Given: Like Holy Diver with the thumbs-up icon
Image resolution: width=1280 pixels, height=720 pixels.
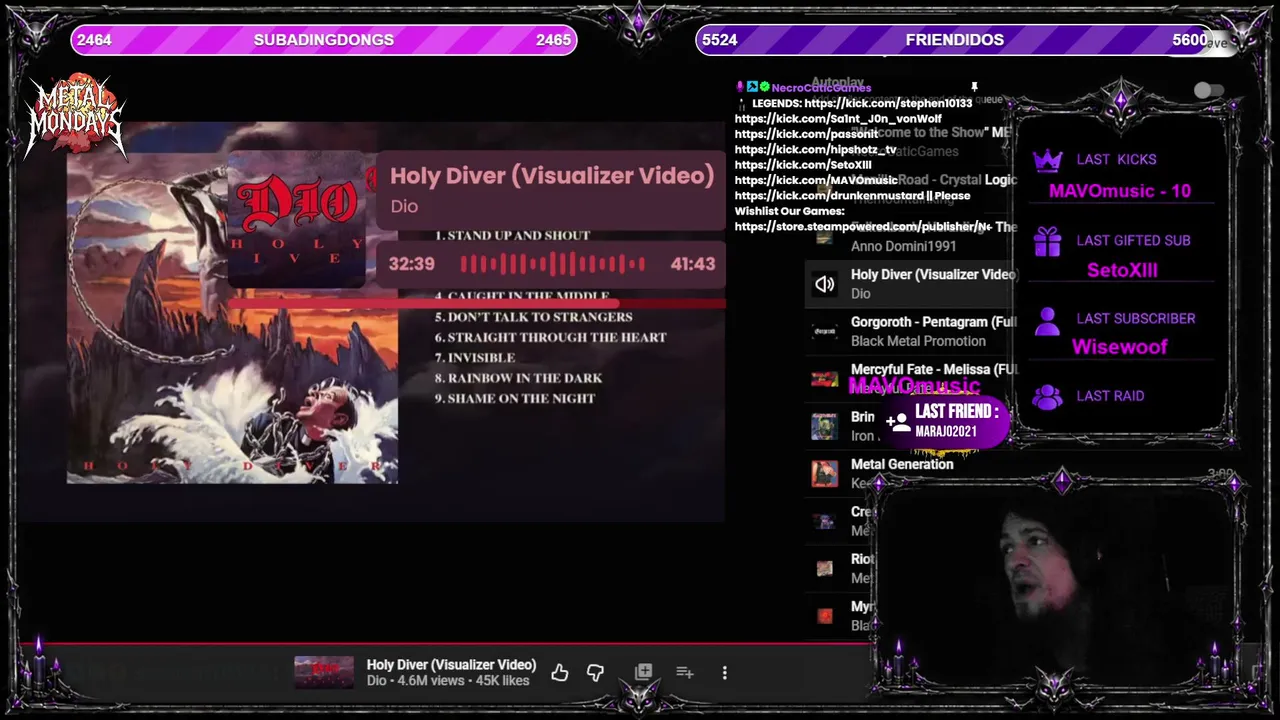Looking at the screenshot, I should (x=559, y=673).
